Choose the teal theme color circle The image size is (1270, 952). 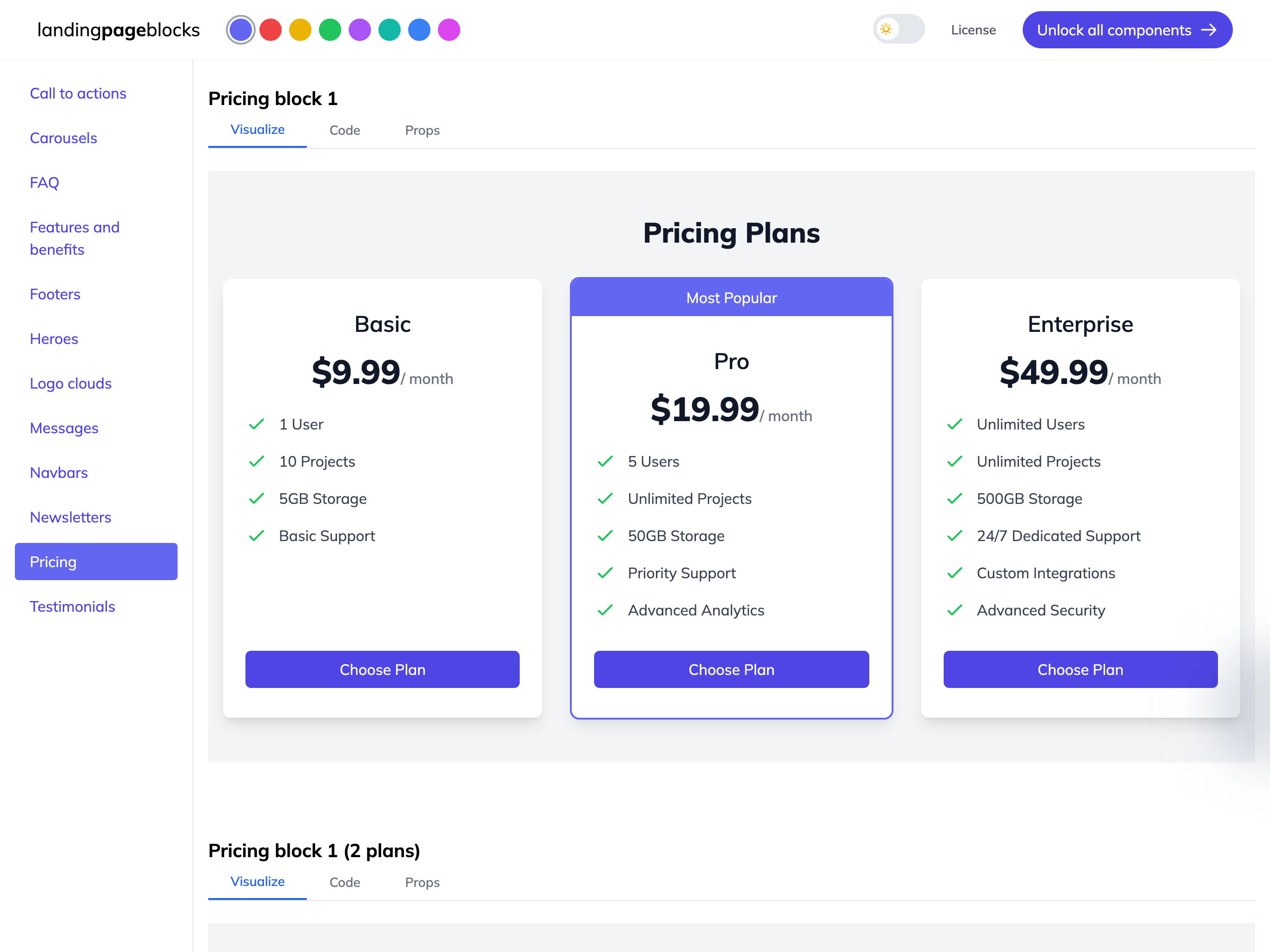point(389,30)
